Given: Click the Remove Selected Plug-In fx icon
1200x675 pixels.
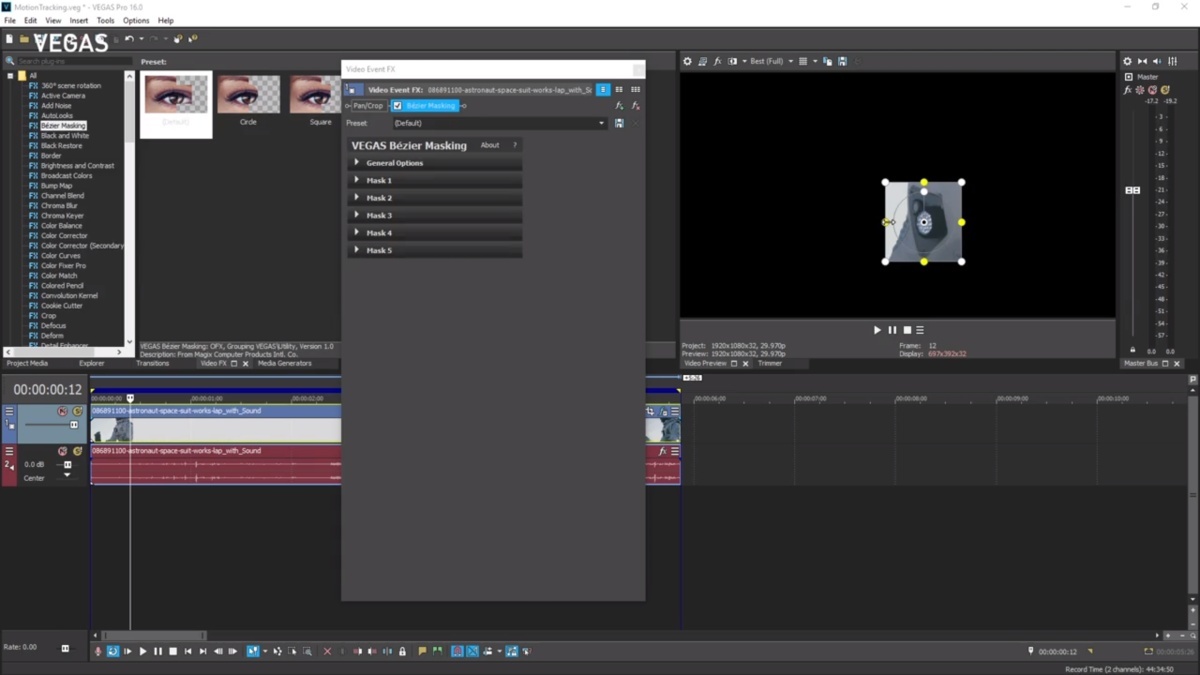Looking at the screenshot, I should tap(635, 106).
